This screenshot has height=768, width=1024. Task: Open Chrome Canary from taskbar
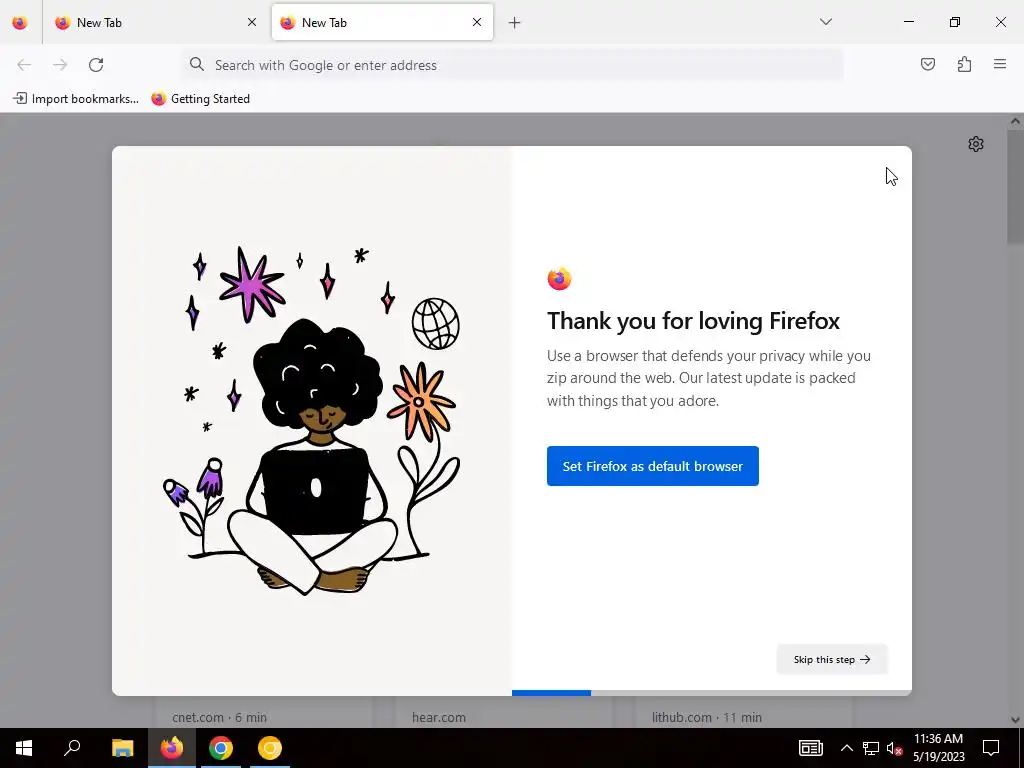point(270,748)
